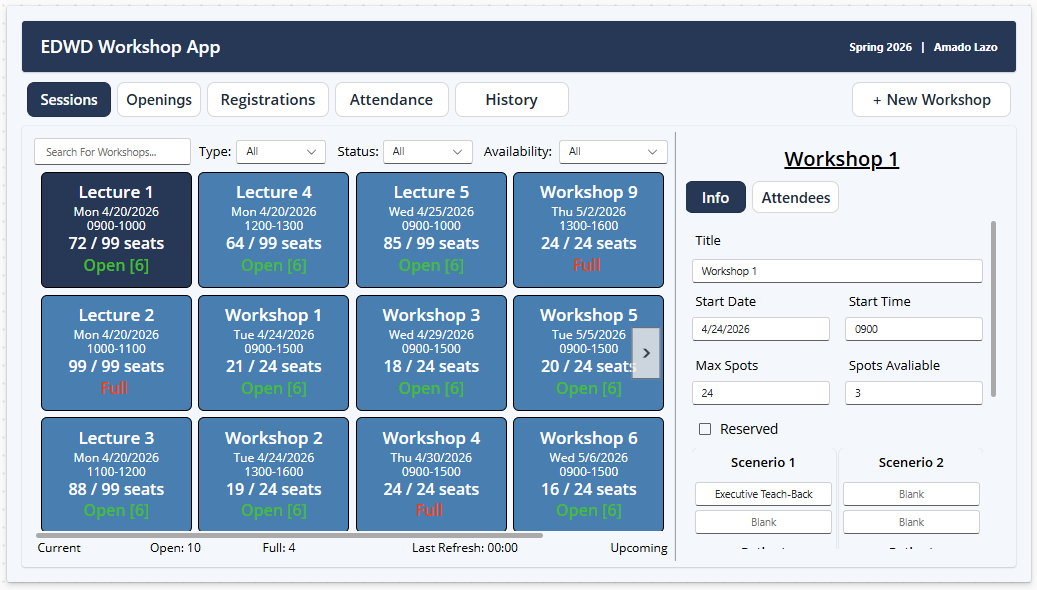Create a session with + New Workshop
The image size is (1037, 590).
[x=930, y=99]
